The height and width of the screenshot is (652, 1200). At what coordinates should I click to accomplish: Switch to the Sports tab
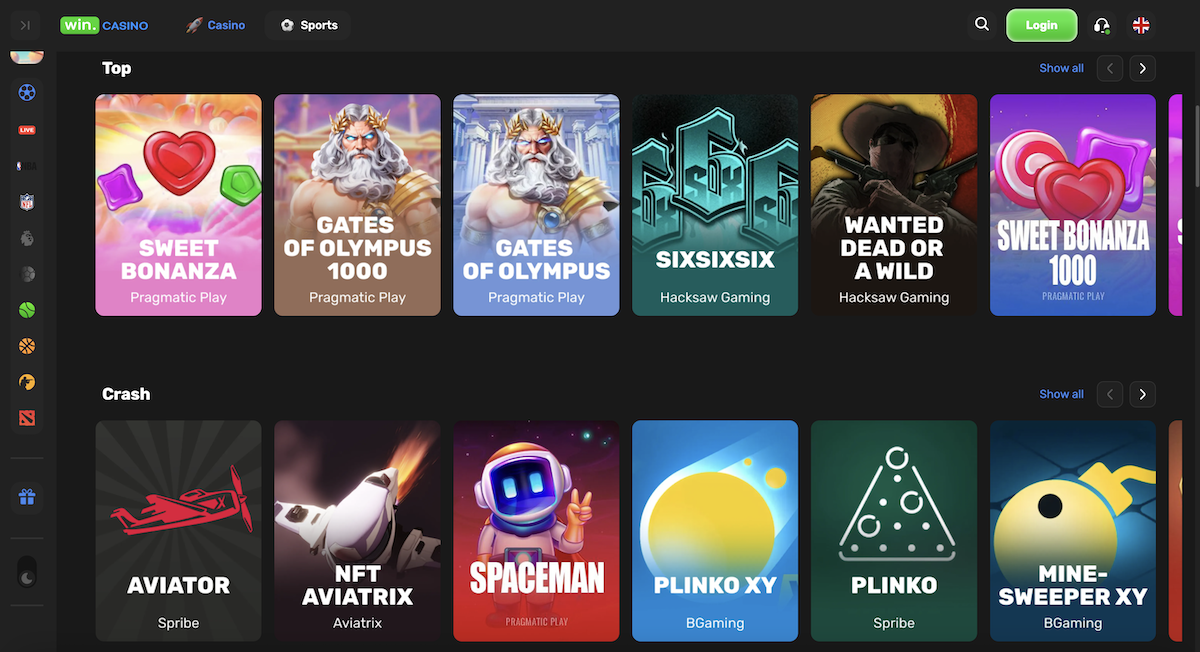pyautogui.click(x=309, y=25)
